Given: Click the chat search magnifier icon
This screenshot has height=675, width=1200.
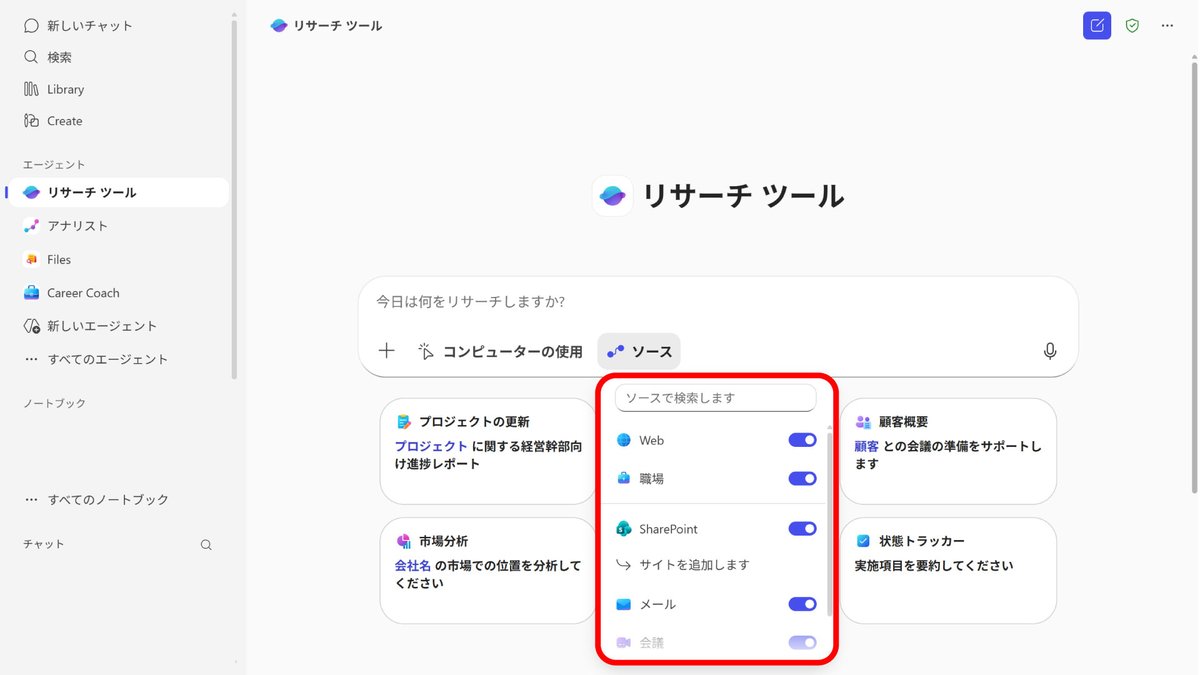Looking at the screenshot, I should coord(206,545).
